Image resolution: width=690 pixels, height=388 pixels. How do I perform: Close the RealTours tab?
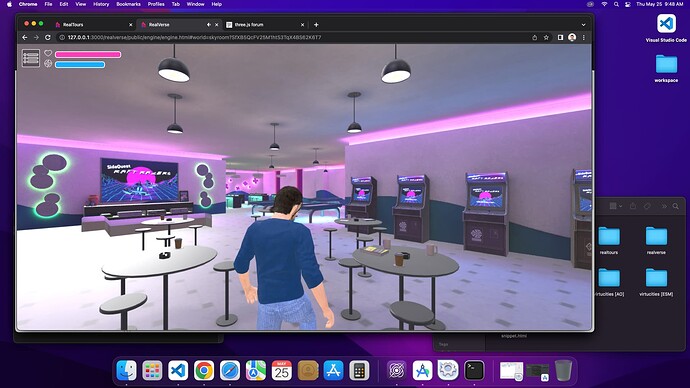131,25
